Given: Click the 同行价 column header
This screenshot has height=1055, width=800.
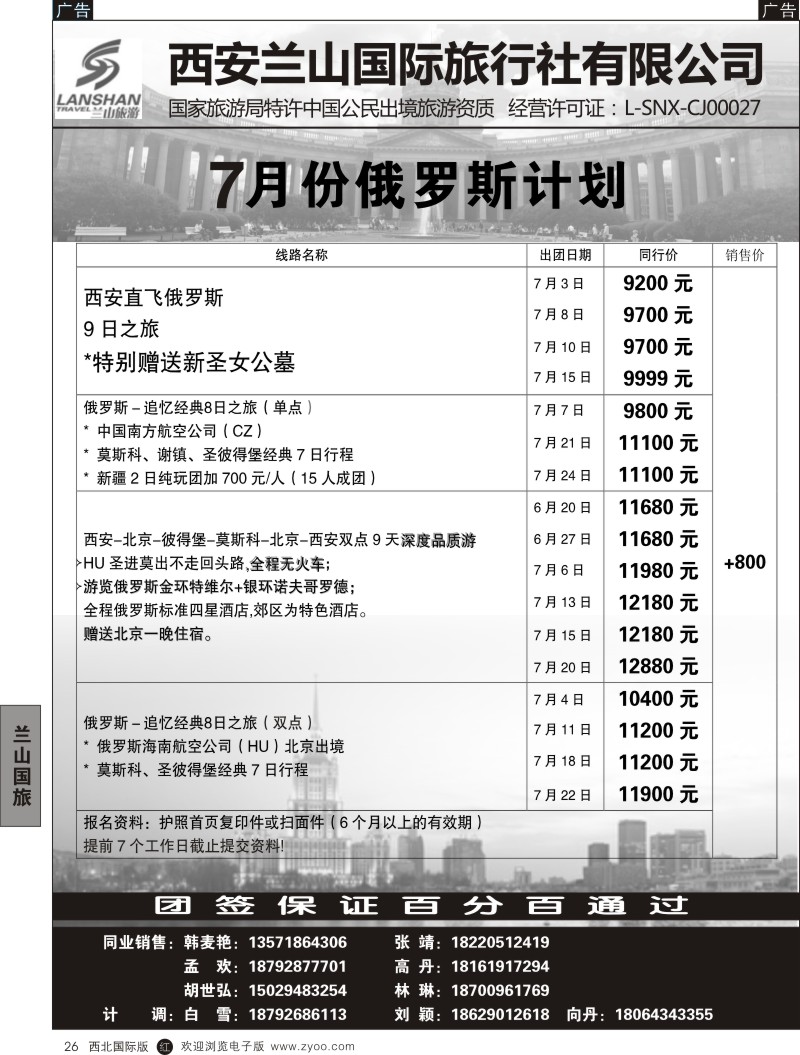Looking at the screenshot, I should (x=658, y=255).
